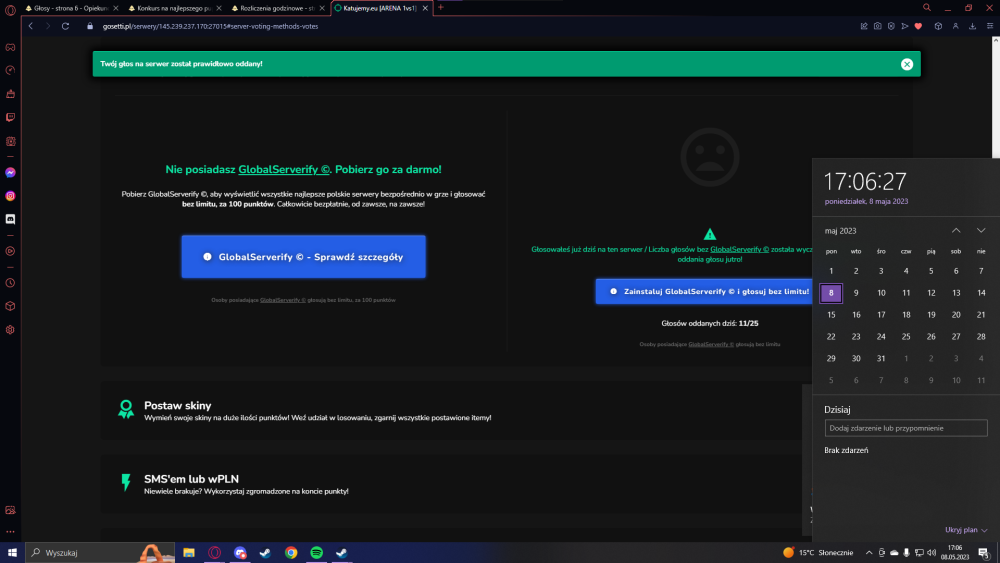The image size is (1000, 563).
Task: Open Google Chrome from the taskbar
Action: pyautogui.click(x=291, y=553)
